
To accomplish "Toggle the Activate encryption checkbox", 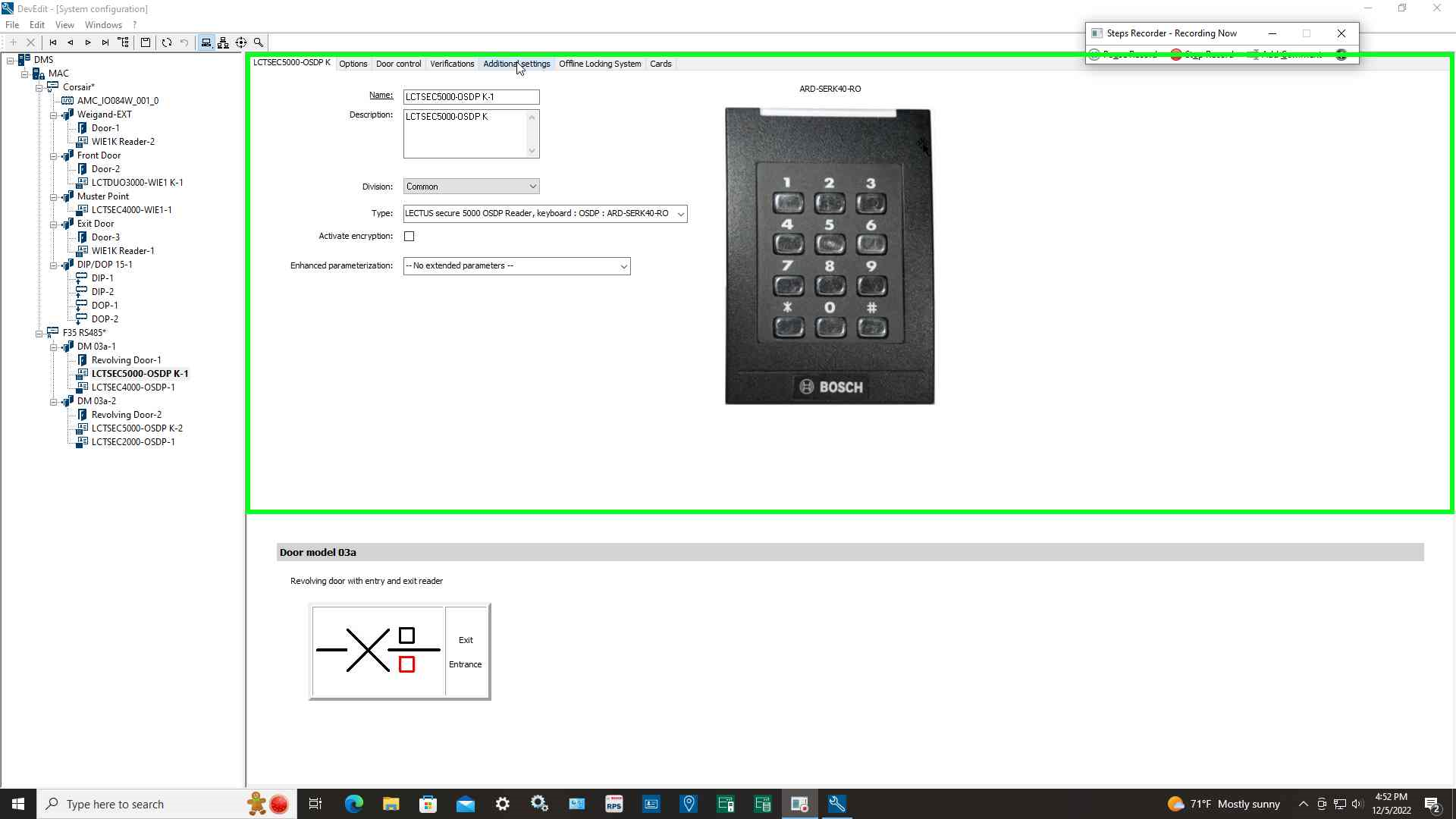I will [x=409, y=237].
